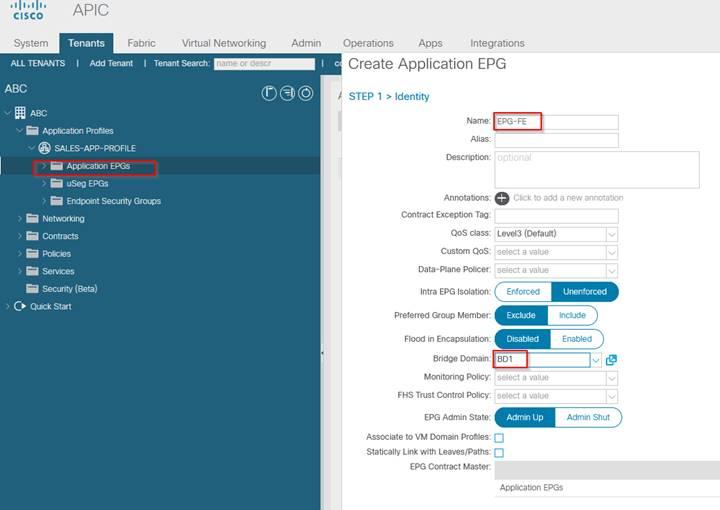Click the EPG Name field
This screenshot has height=510, width=720.
(557, 122)
